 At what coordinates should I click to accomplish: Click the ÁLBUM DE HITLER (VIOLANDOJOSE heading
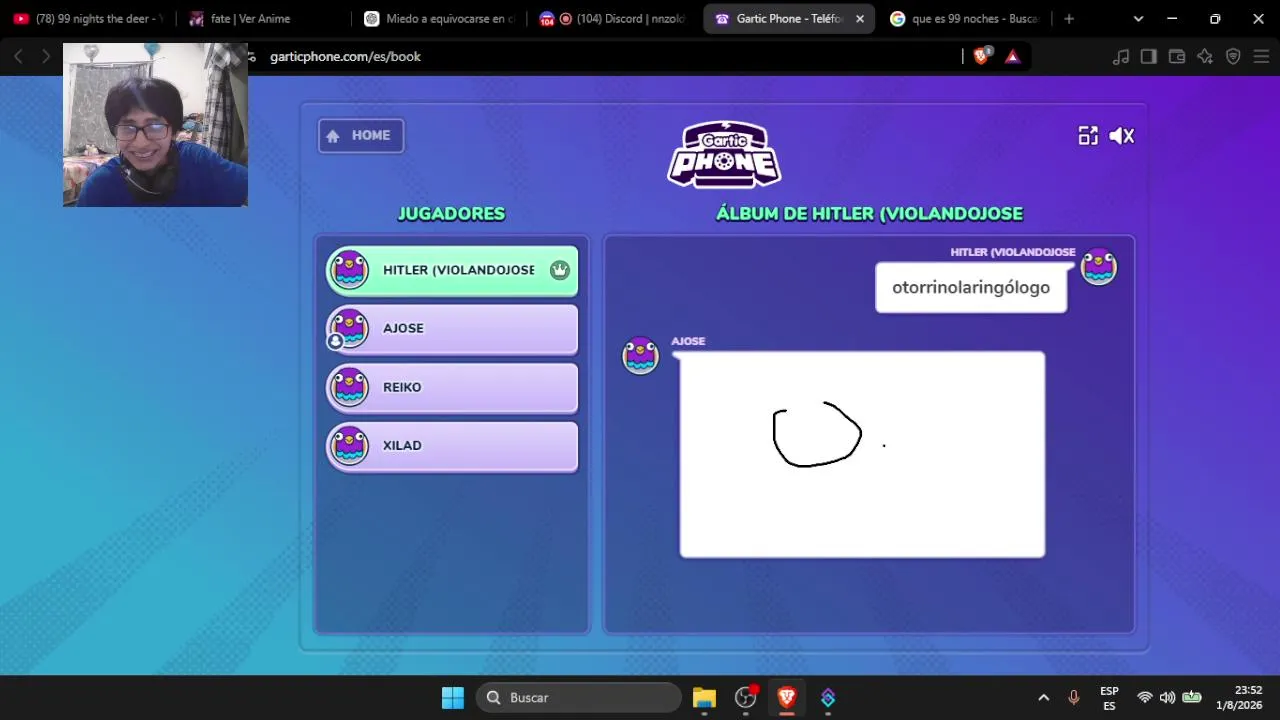pos(869,214)
